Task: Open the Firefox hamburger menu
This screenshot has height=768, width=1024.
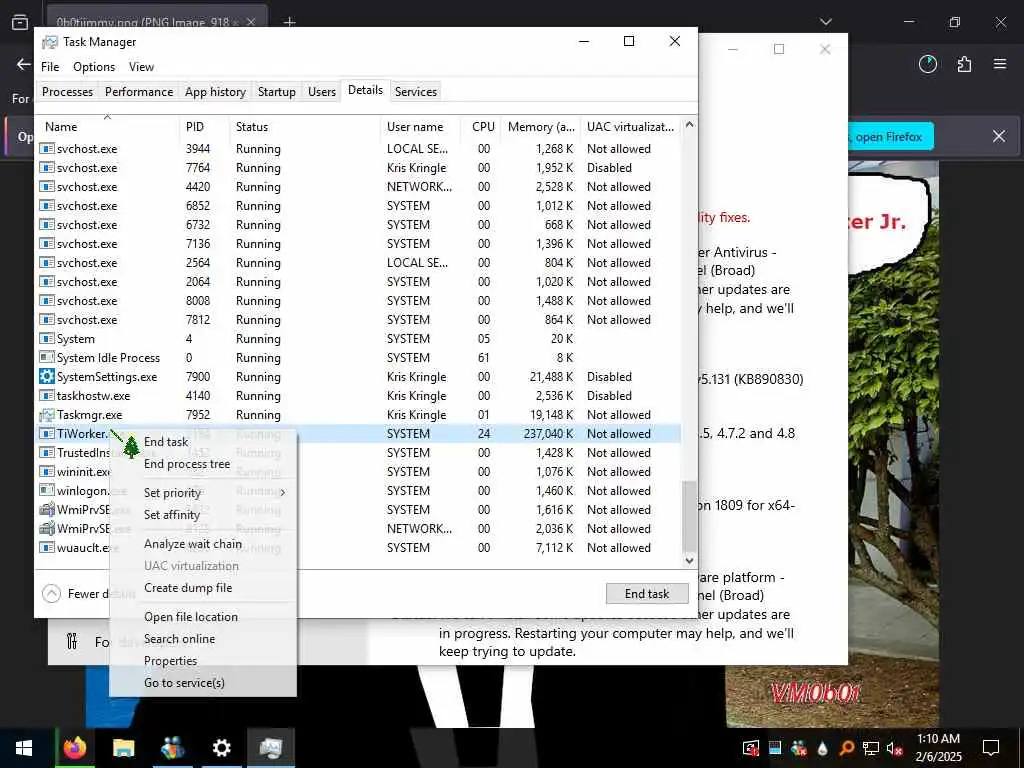Action: click(x=1000, y=64)
